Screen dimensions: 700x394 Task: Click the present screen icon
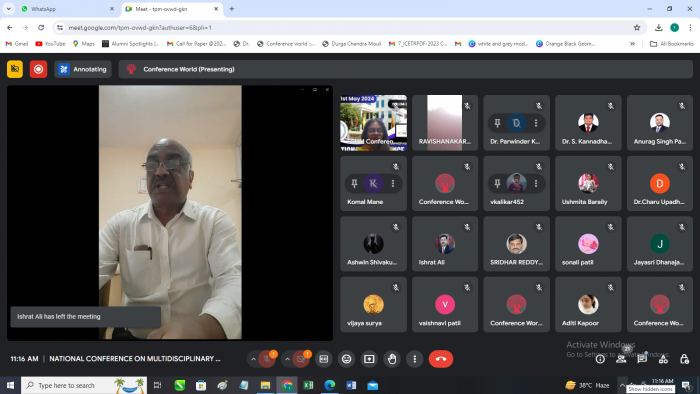click(369, 359)
